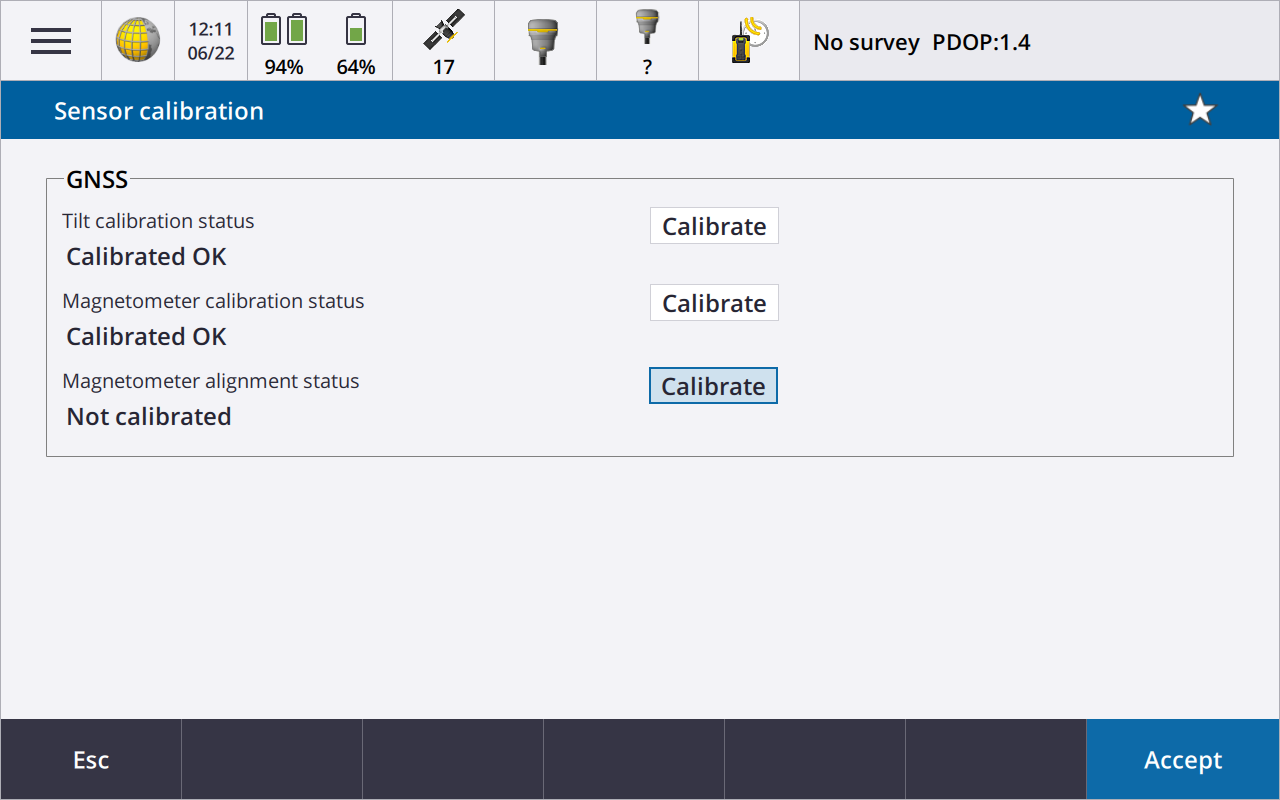Open the satellites icon showing 17
This screenshot has height=800, width=1280.
[443, 41]
